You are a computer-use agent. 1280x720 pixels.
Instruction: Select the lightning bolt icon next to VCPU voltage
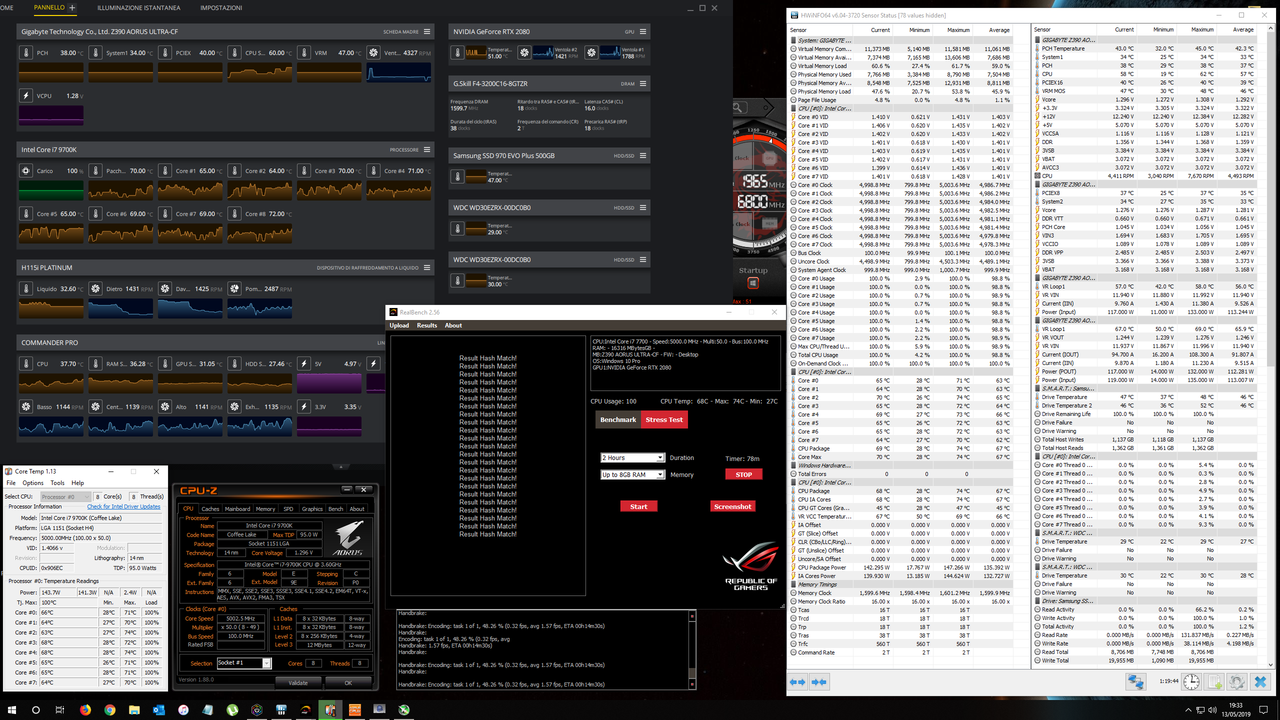coord(25,95)
